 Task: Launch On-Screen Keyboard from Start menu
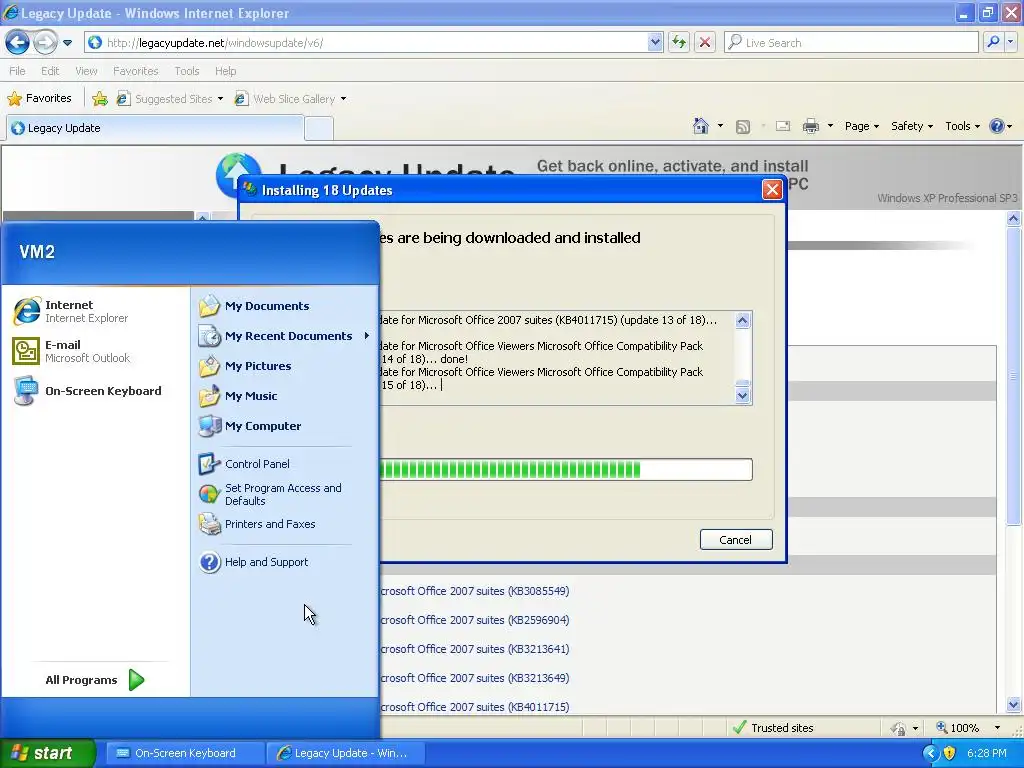pyautogui.click(x=87, y=391)
